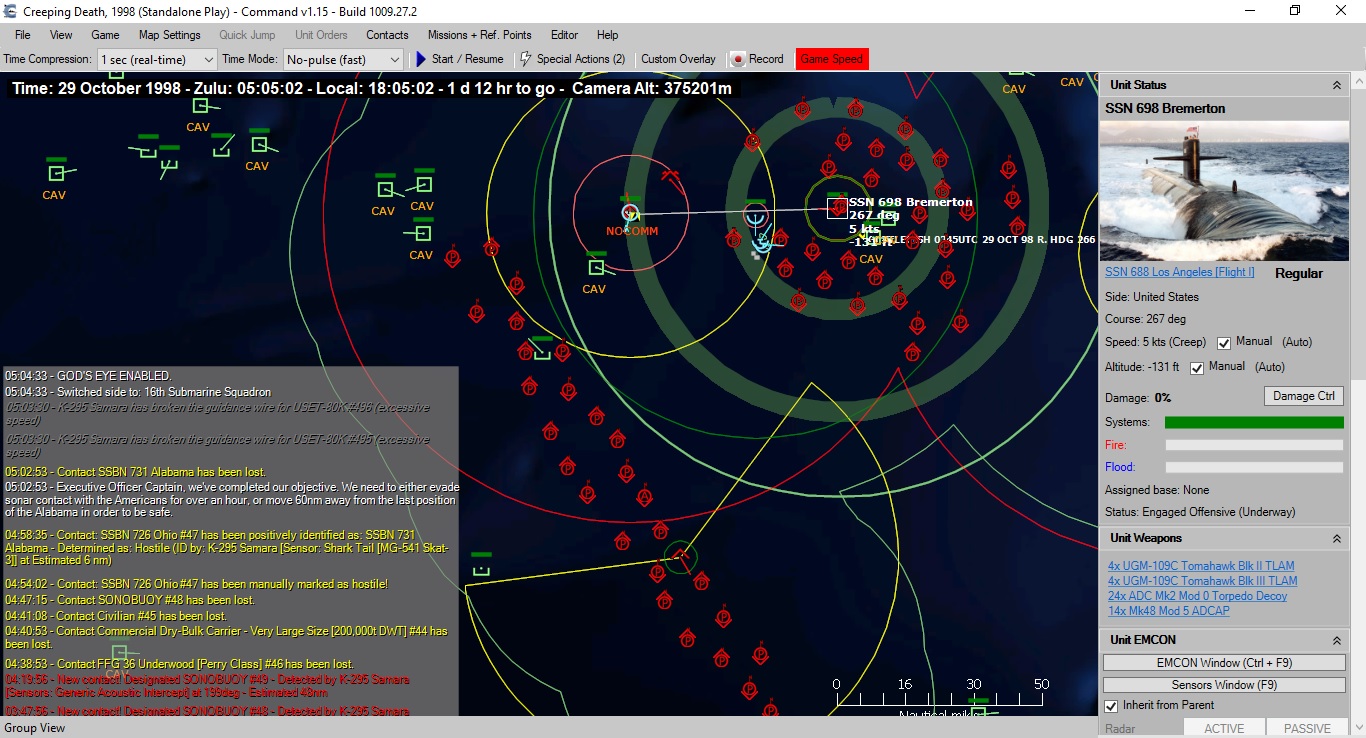Toggle Manual checkbox for Altitude

[x=1197, y=368]
